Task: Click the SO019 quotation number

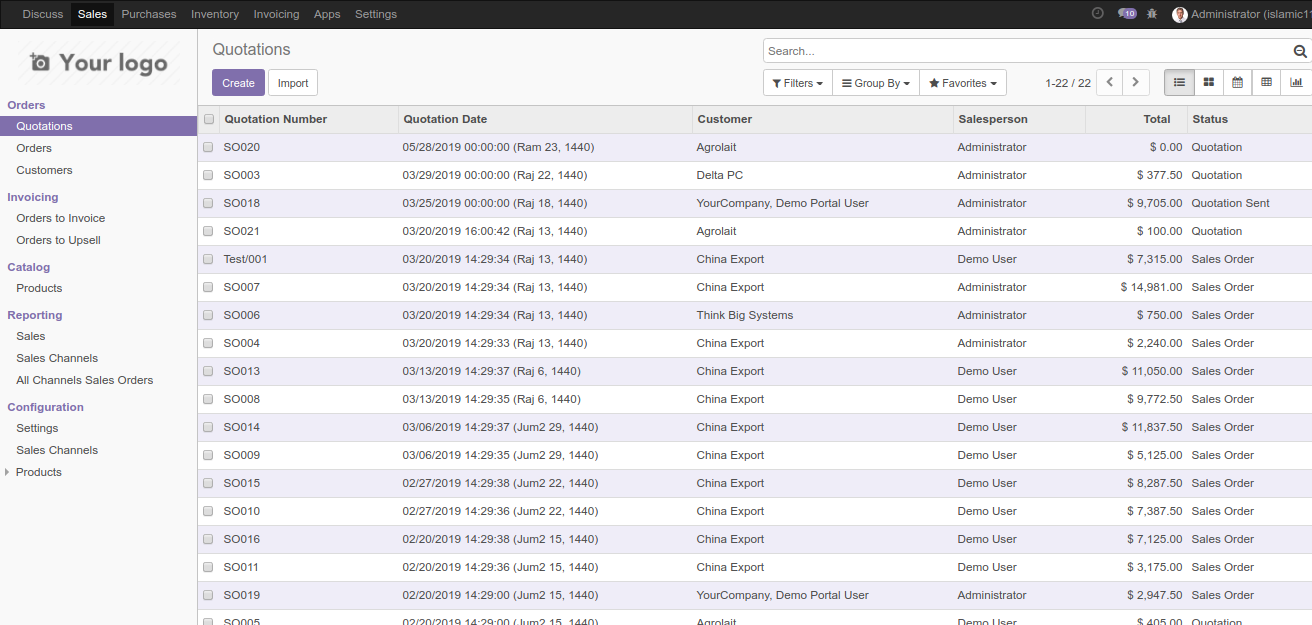Action: tap(242, 595)
